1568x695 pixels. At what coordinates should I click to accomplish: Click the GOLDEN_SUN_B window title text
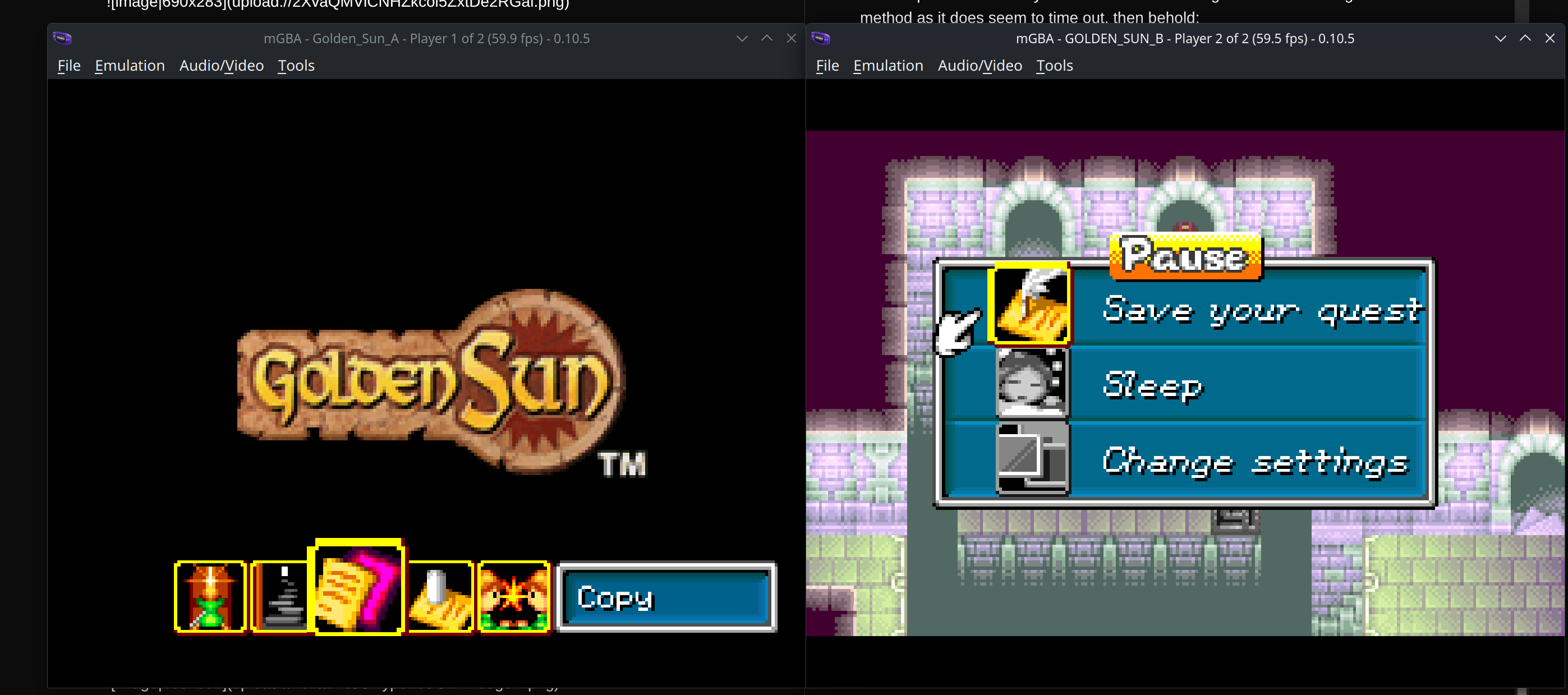click(x=1184, y=38)
